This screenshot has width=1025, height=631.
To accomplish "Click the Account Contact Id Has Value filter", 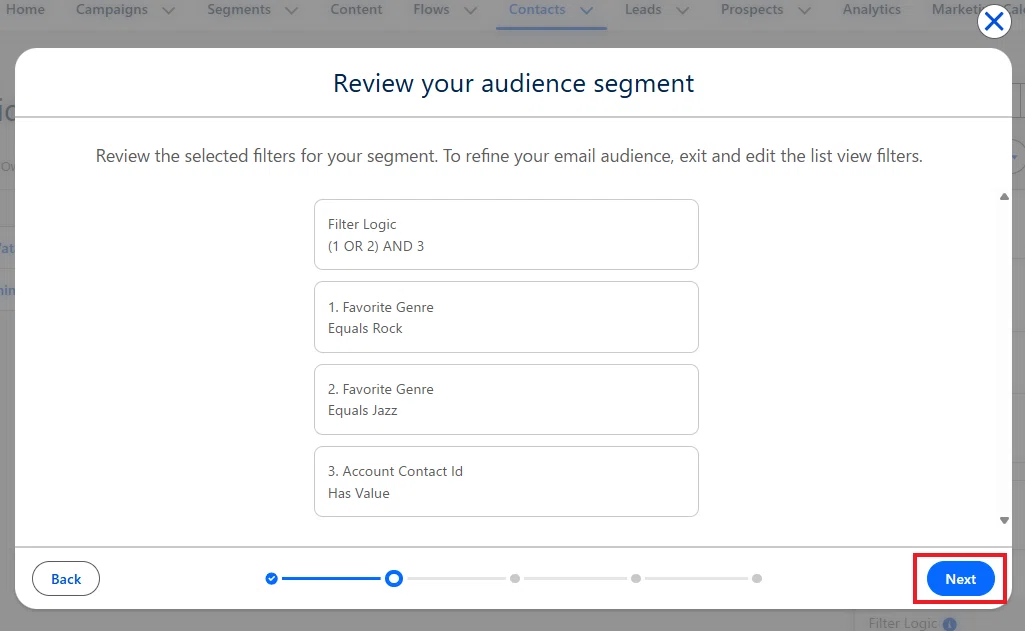I will pyautogui.click(x=506, y=482).
